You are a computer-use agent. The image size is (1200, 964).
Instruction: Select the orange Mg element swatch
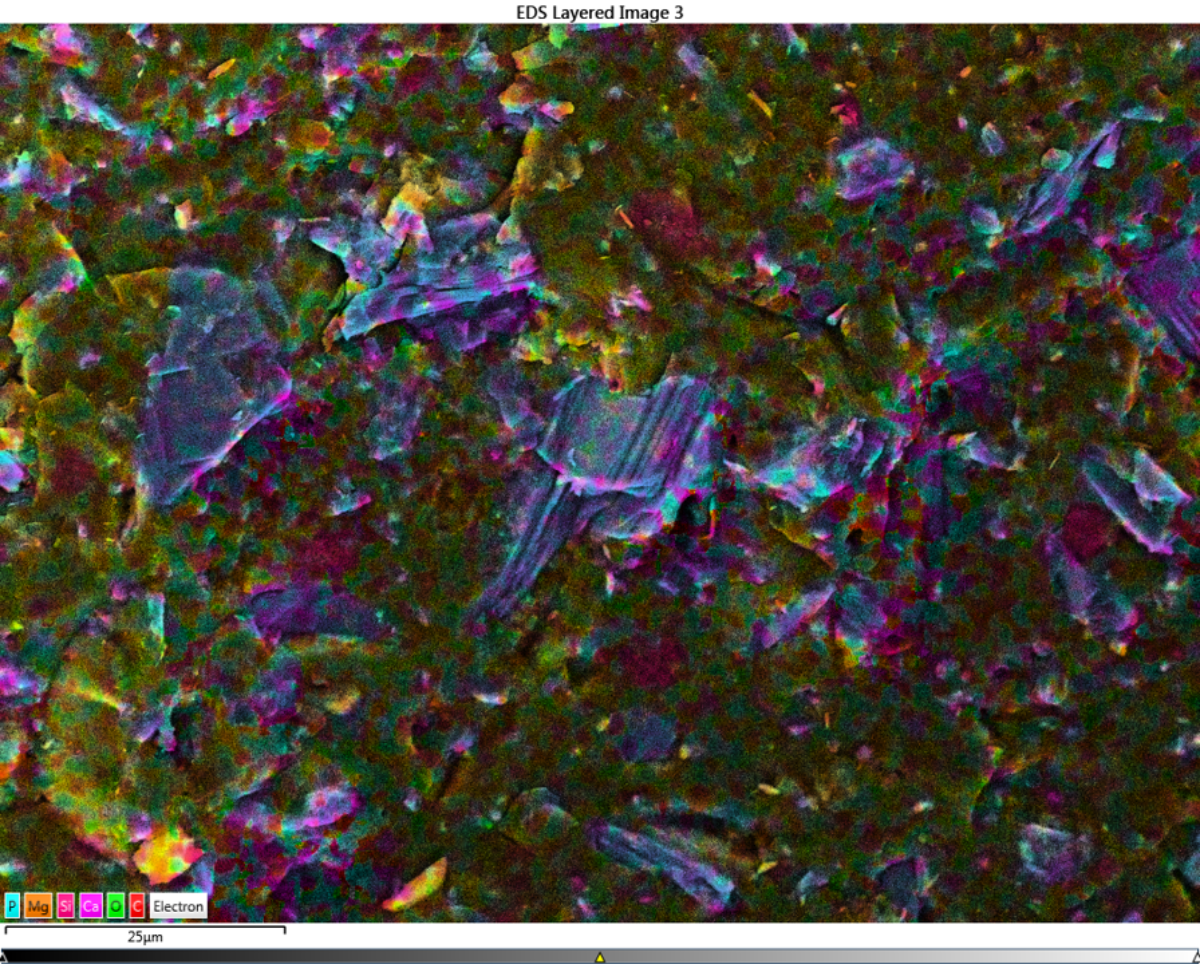point(38,907)
